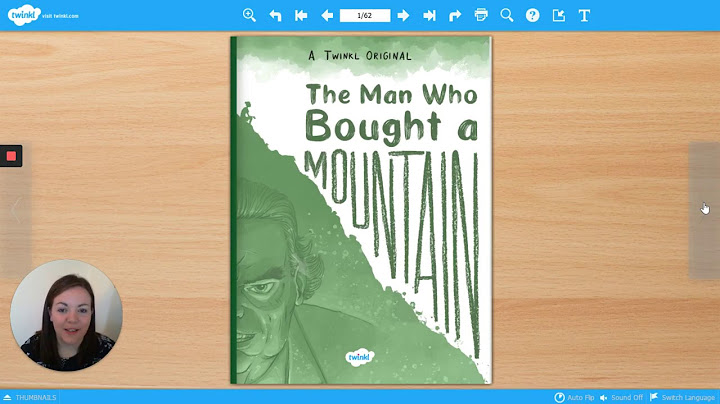Print the book using printer icon
The image size is (720, 404).
481,15
